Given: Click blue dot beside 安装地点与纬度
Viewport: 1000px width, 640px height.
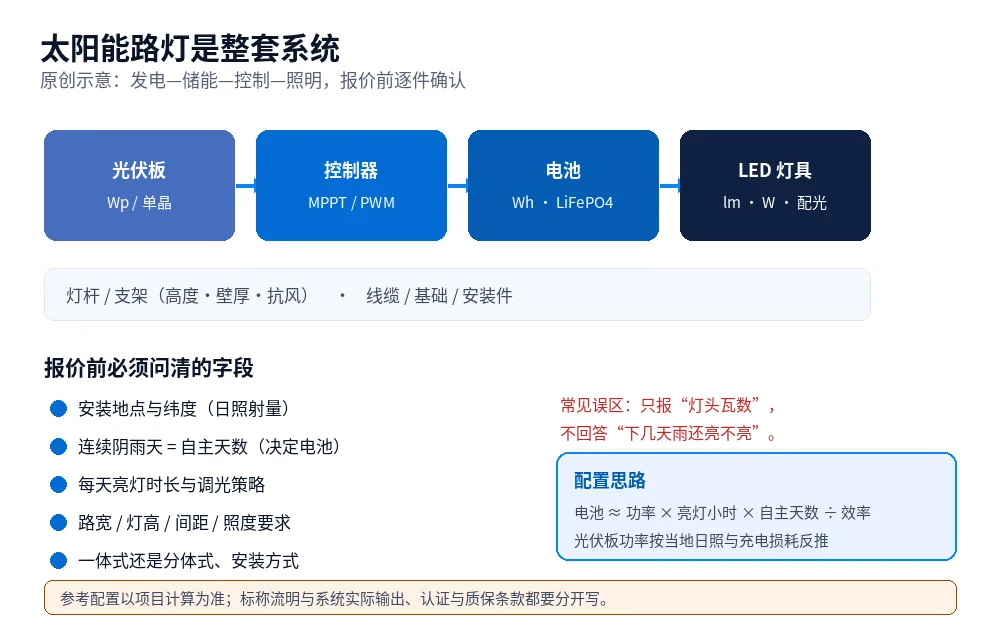Looking at the screenshot, I should coord(59,409).
